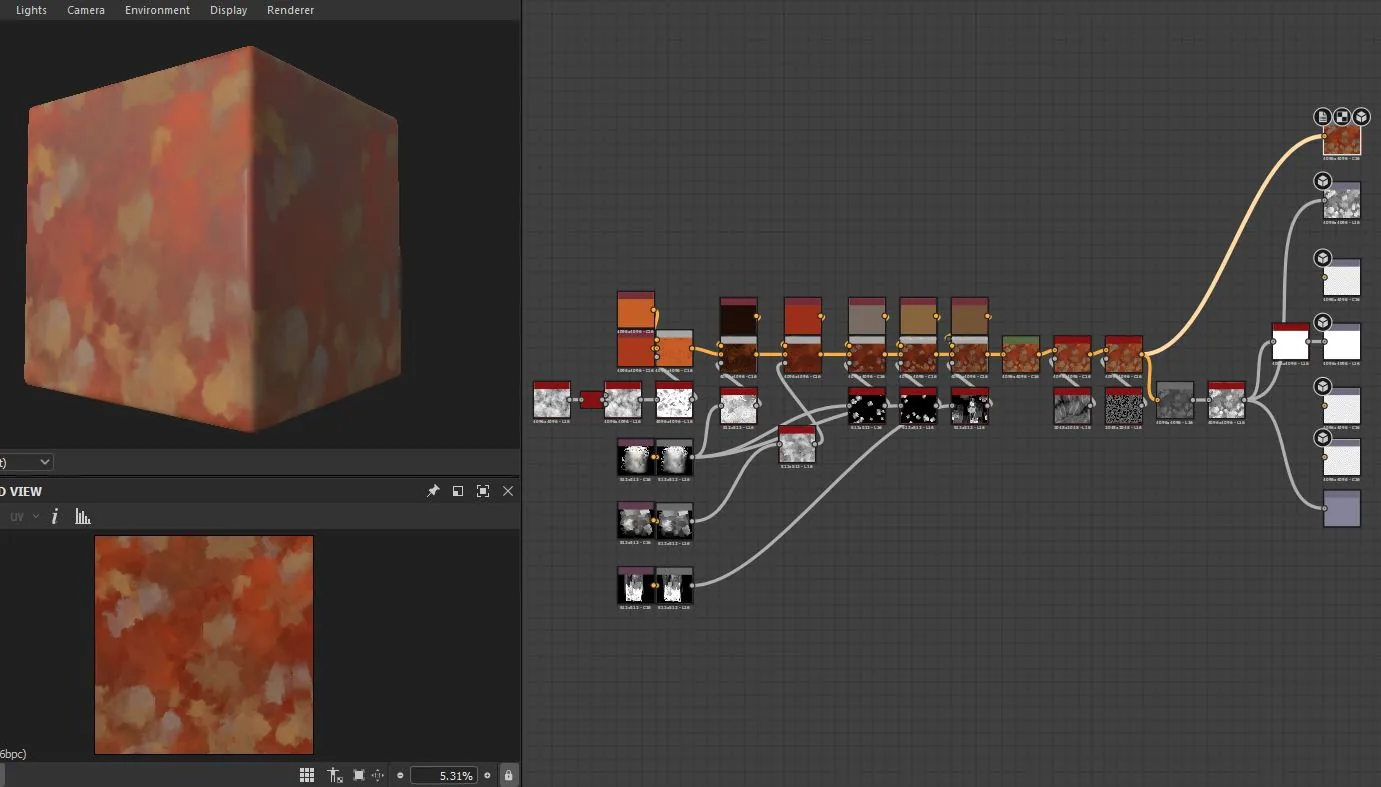The image size is (1381, 787).
Task: Select the green-header node in the chain
Action: (x=1021, y=355)
